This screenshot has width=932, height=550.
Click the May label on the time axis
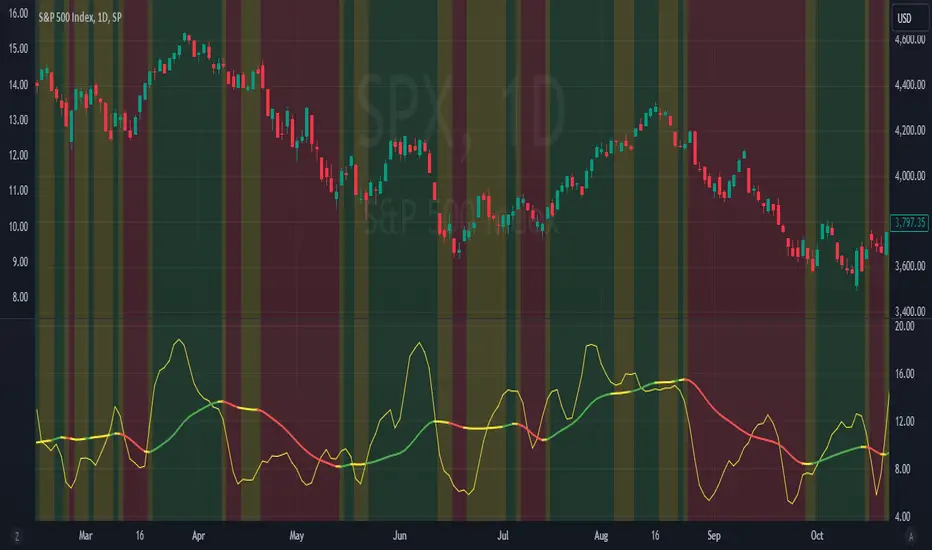pyautogui.click(x=297, y=536)
